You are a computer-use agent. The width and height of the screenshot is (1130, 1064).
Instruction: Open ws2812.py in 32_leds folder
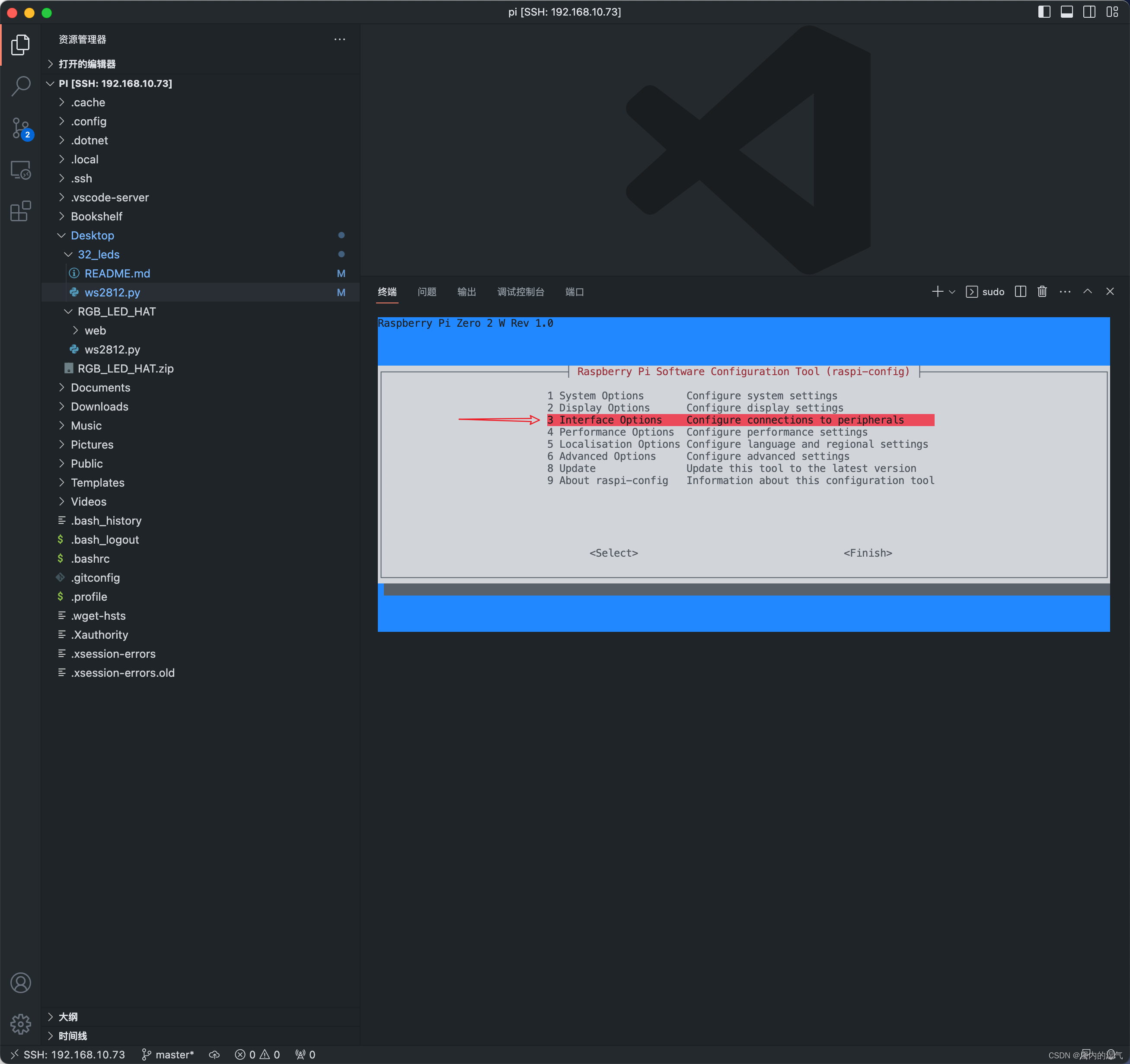tap(201, 292)
